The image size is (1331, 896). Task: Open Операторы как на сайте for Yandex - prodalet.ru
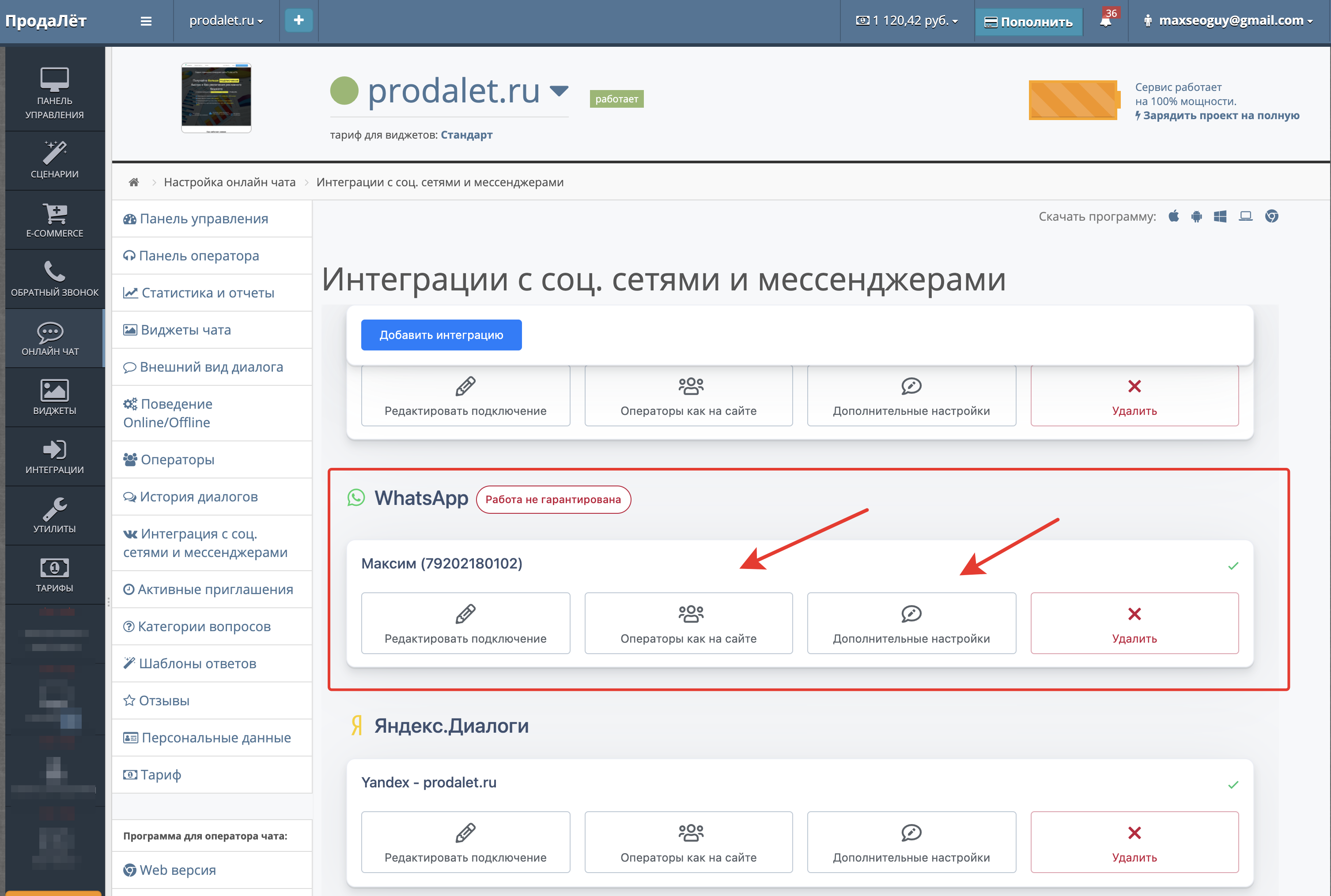pyautogui.click(x=688, y=842)
